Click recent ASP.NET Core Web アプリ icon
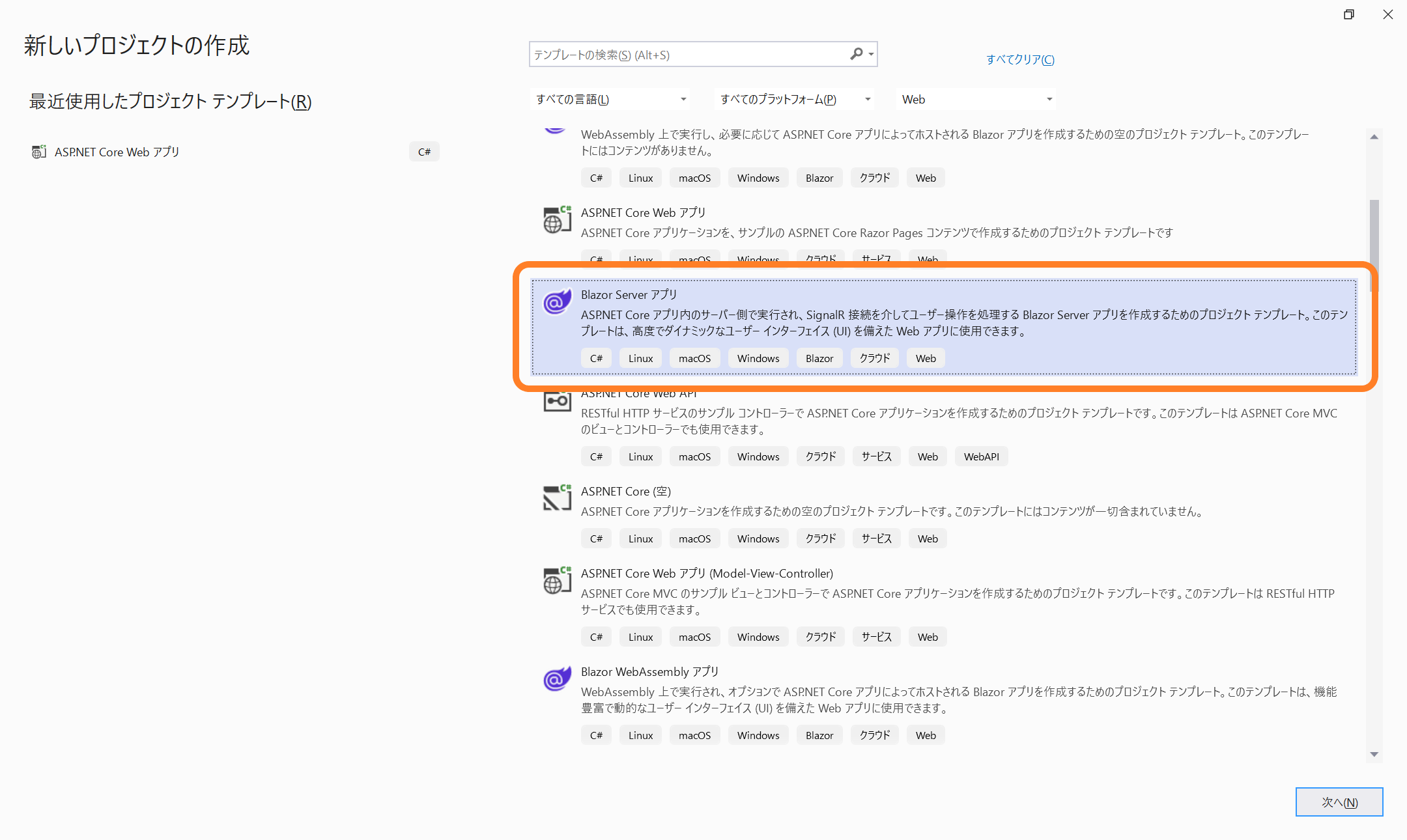This screenshot has width=1407, height=840. coord(39,152)
